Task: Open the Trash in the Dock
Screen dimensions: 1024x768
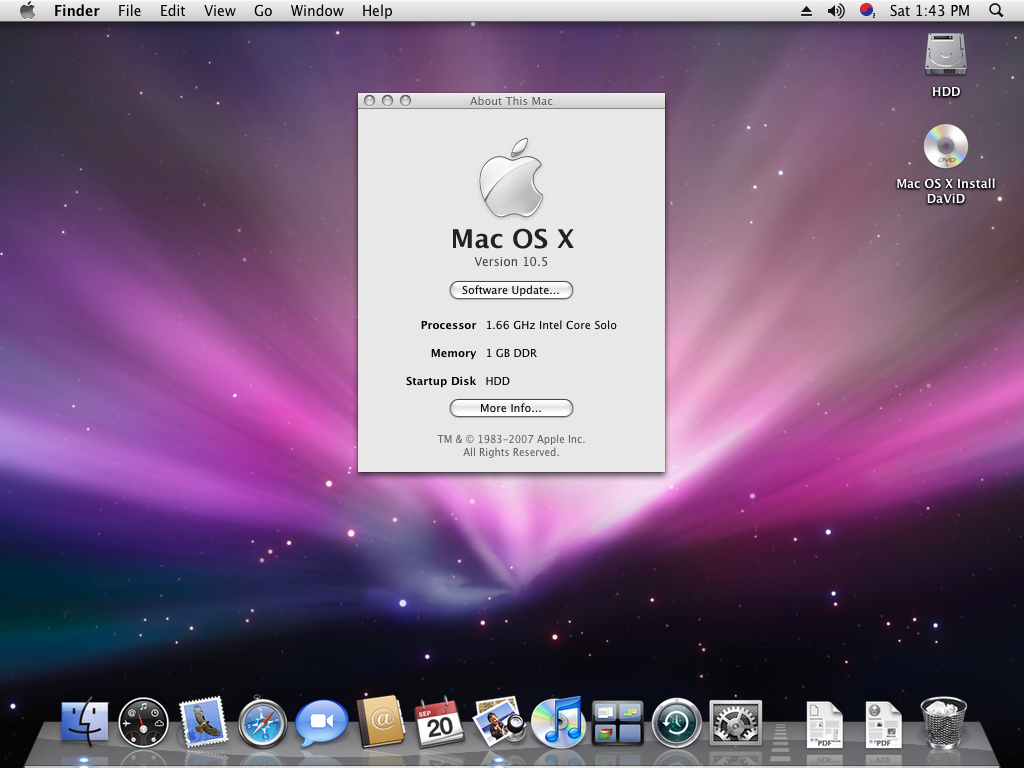Action: [x=943, y=722]
